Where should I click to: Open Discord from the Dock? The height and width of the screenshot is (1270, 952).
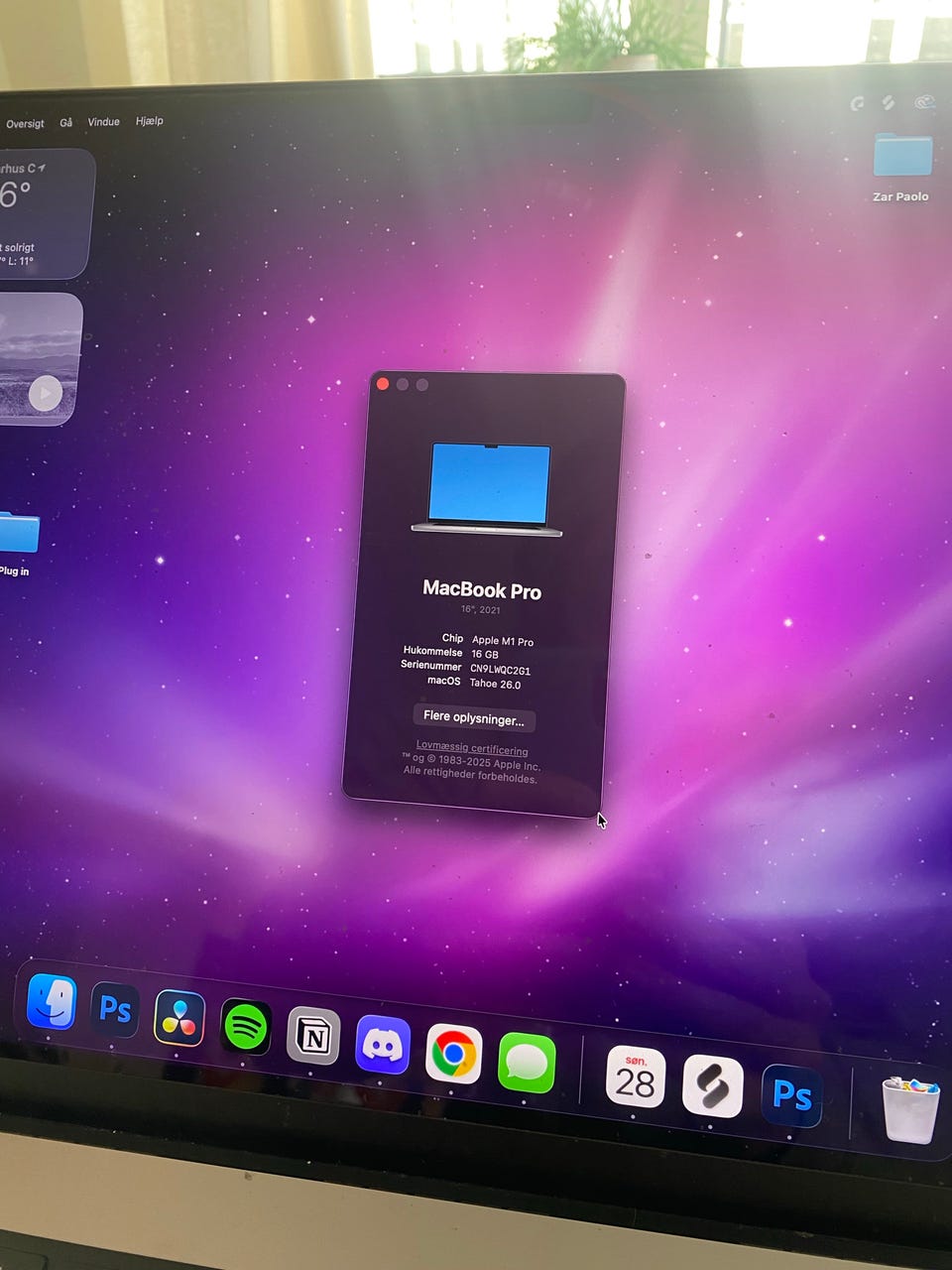pos(383,1045)
